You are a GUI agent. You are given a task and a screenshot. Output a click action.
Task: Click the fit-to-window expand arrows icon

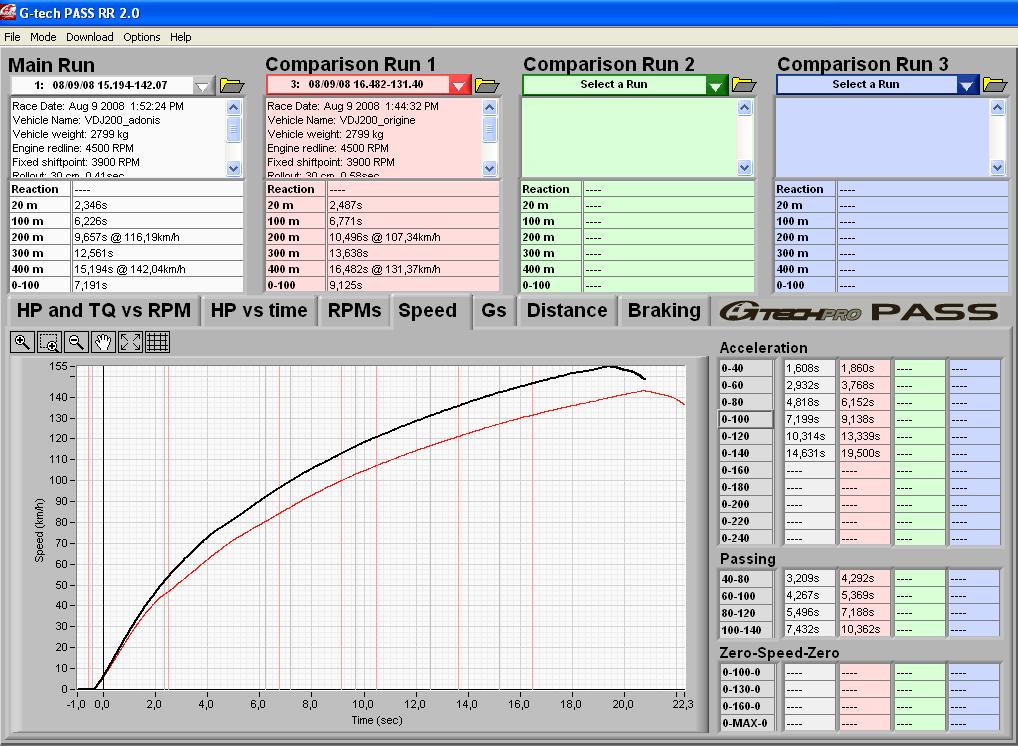(x=130, y=342)
